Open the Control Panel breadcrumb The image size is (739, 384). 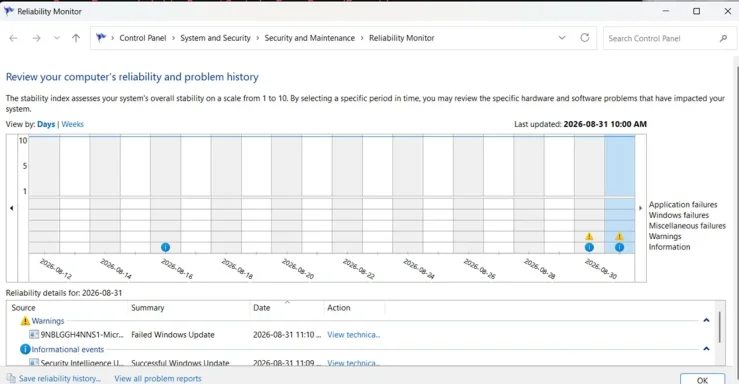tap(143, 38)
